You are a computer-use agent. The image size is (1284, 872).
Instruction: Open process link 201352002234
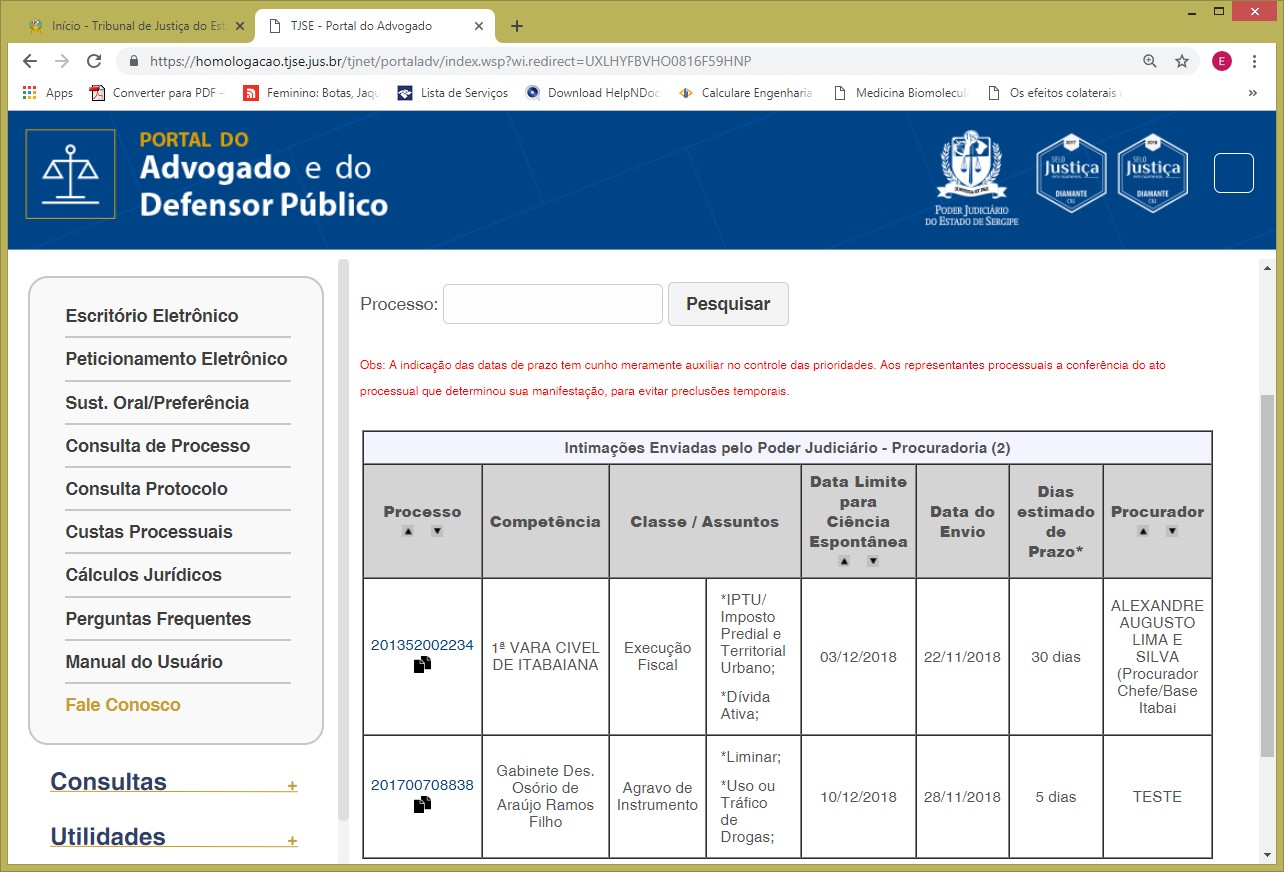422,645
